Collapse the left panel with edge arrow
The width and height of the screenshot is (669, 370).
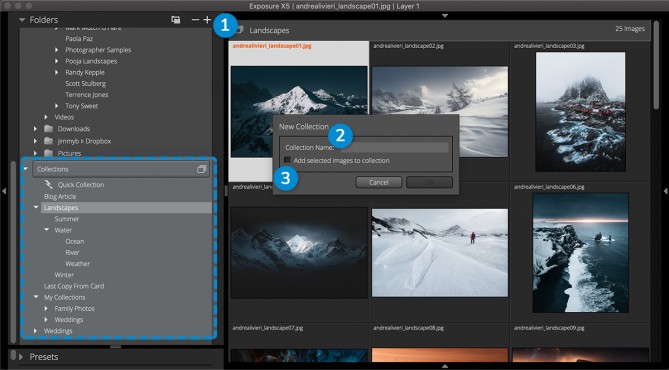click(4, 191)
